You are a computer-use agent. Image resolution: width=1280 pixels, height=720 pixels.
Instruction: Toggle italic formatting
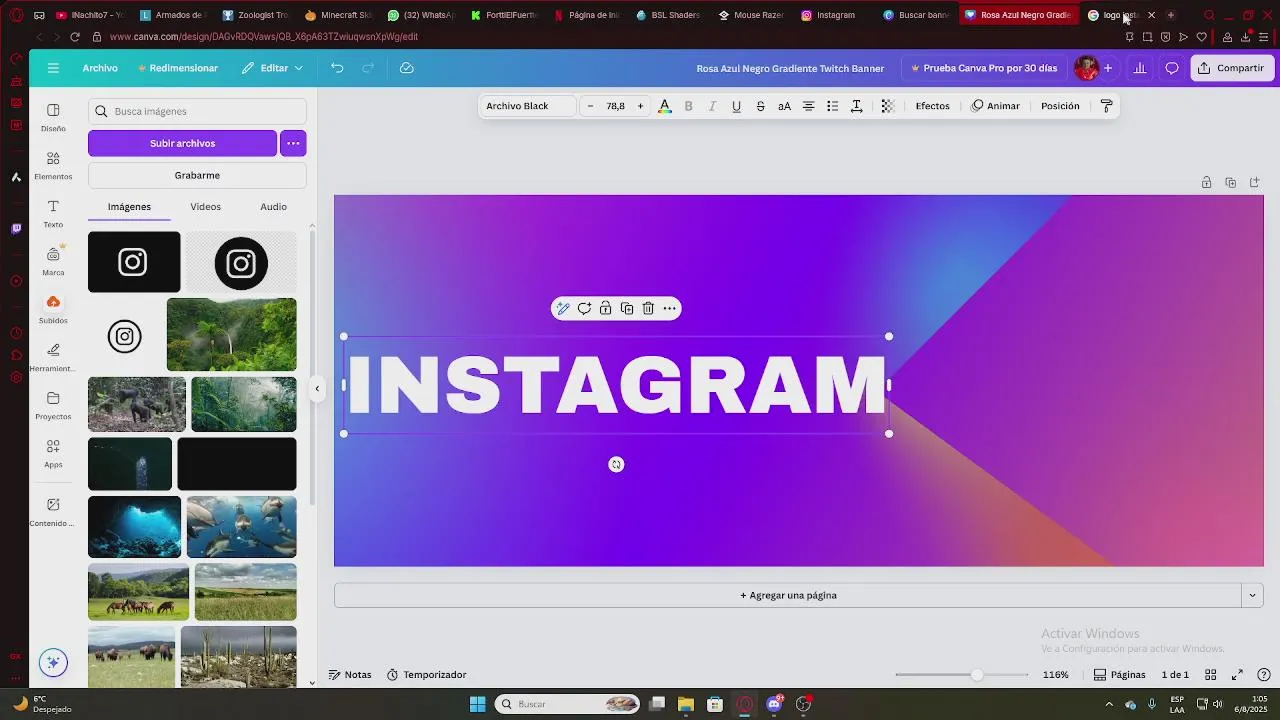click(712, 106)
